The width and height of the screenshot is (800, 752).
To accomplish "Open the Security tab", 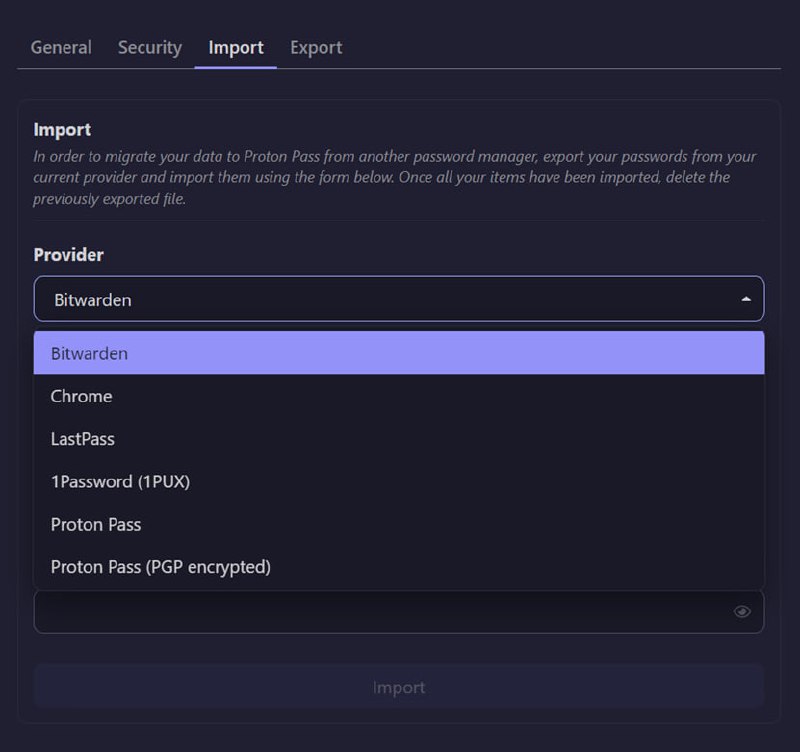I will pyautogui.click(x=150, y=47).
